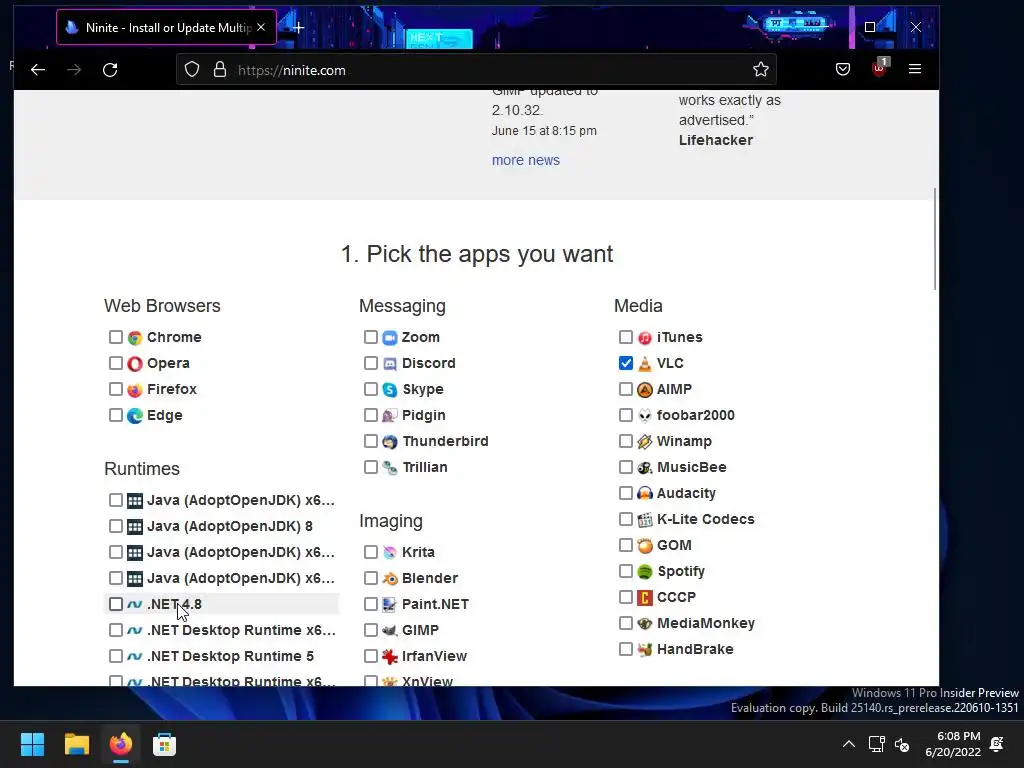Open the notification icon beside the clock
The height and width of the screenshot is (768, 1024).
pyautogui.click(x=997, y=744)
